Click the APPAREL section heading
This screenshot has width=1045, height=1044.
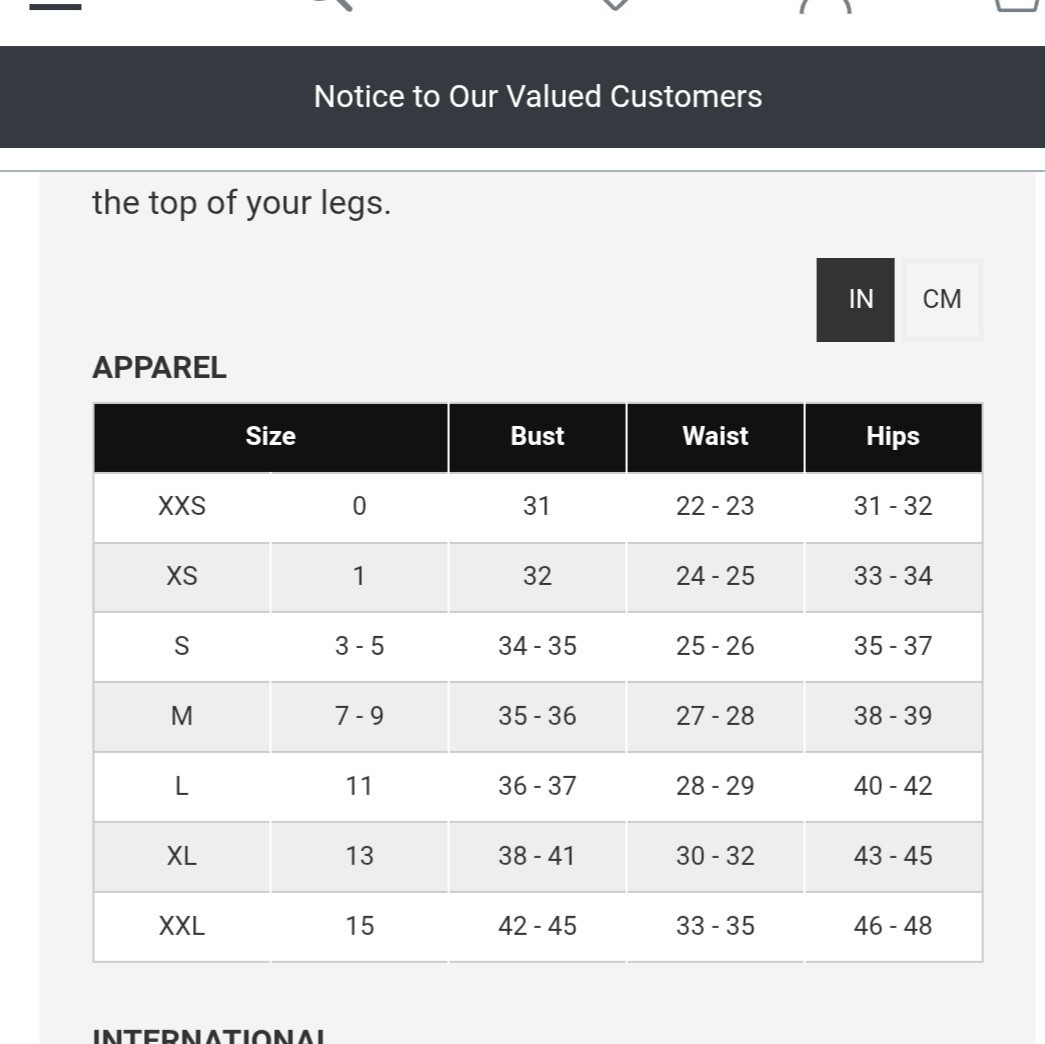(x=160, y=368)
